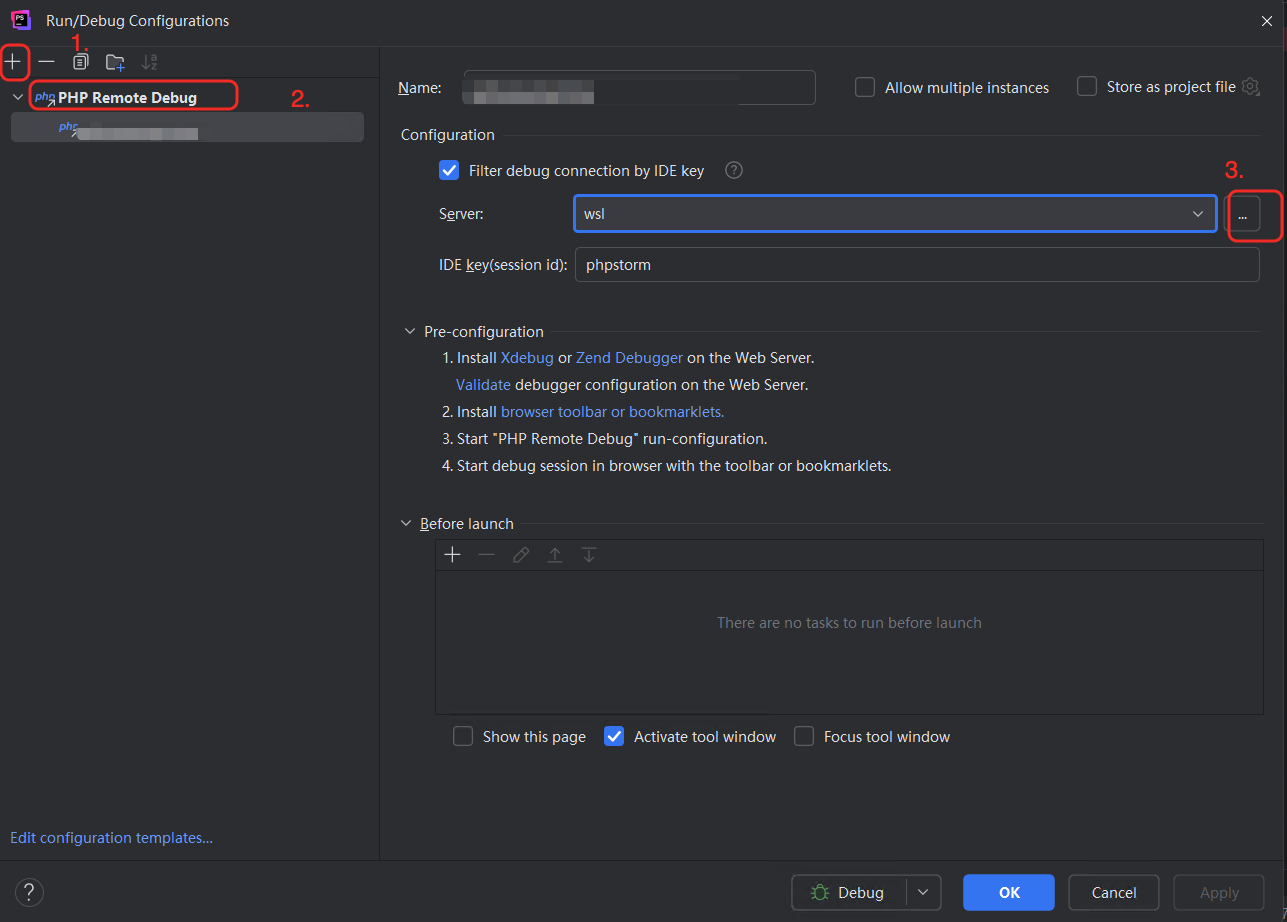This screenshot has width=1287, height=922.
Task: Add a Before launch task
Action: point(453,555)
